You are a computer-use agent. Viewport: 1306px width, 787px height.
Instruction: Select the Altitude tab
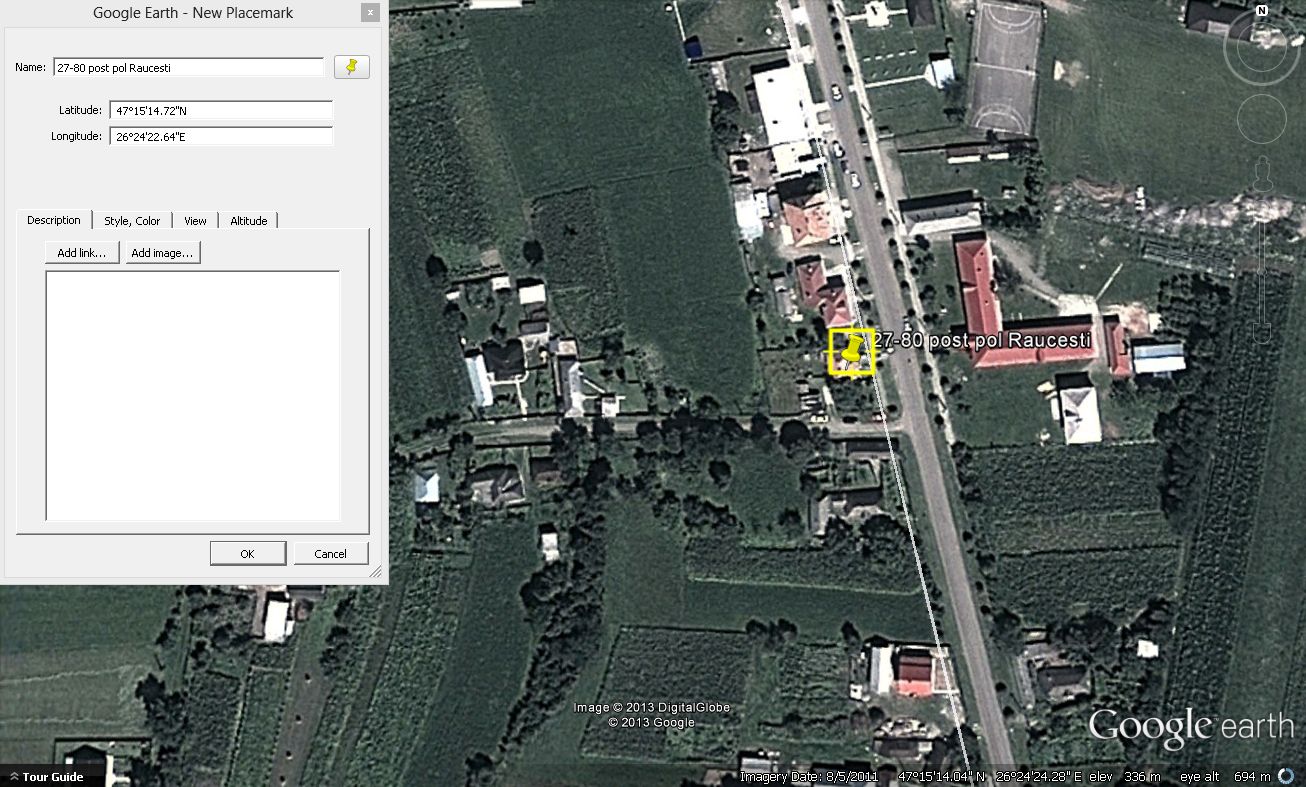click(249, 221)
